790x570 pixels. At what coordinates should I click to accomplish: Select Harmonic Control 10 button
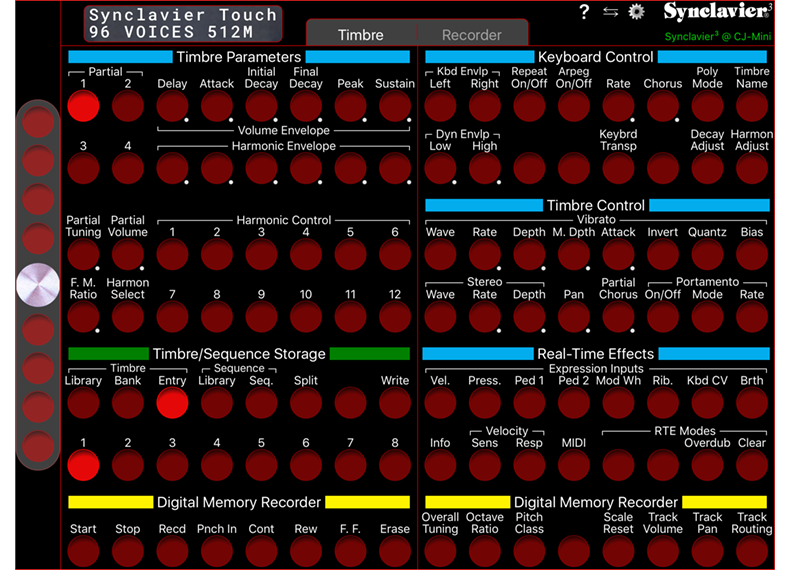(x=306, y=317)
